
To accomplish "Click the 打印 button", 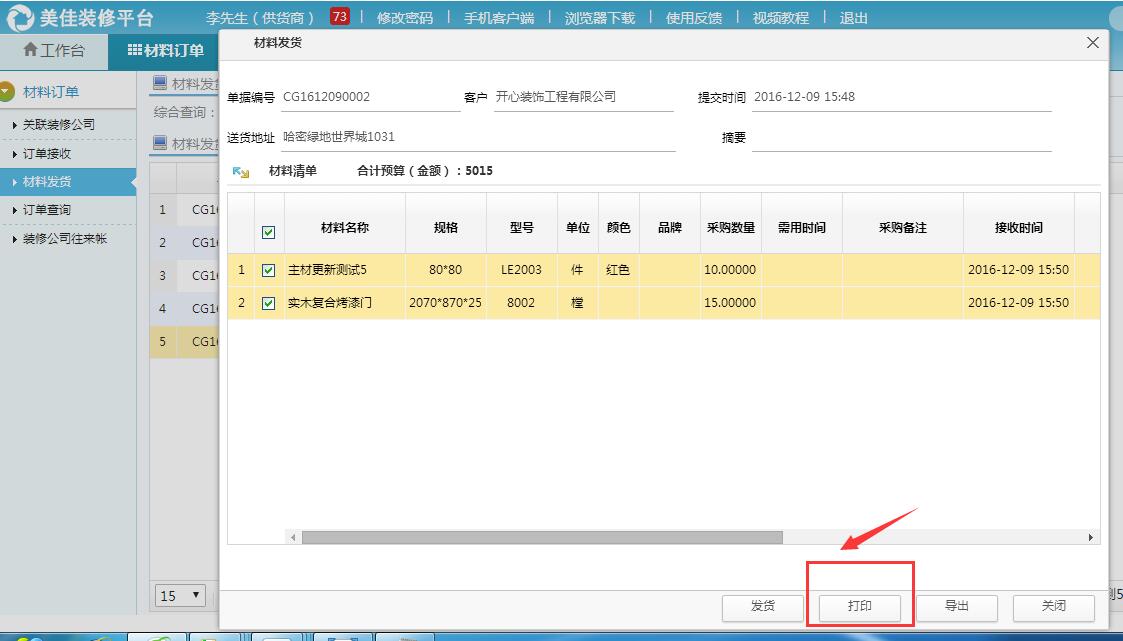I will 858,607.
